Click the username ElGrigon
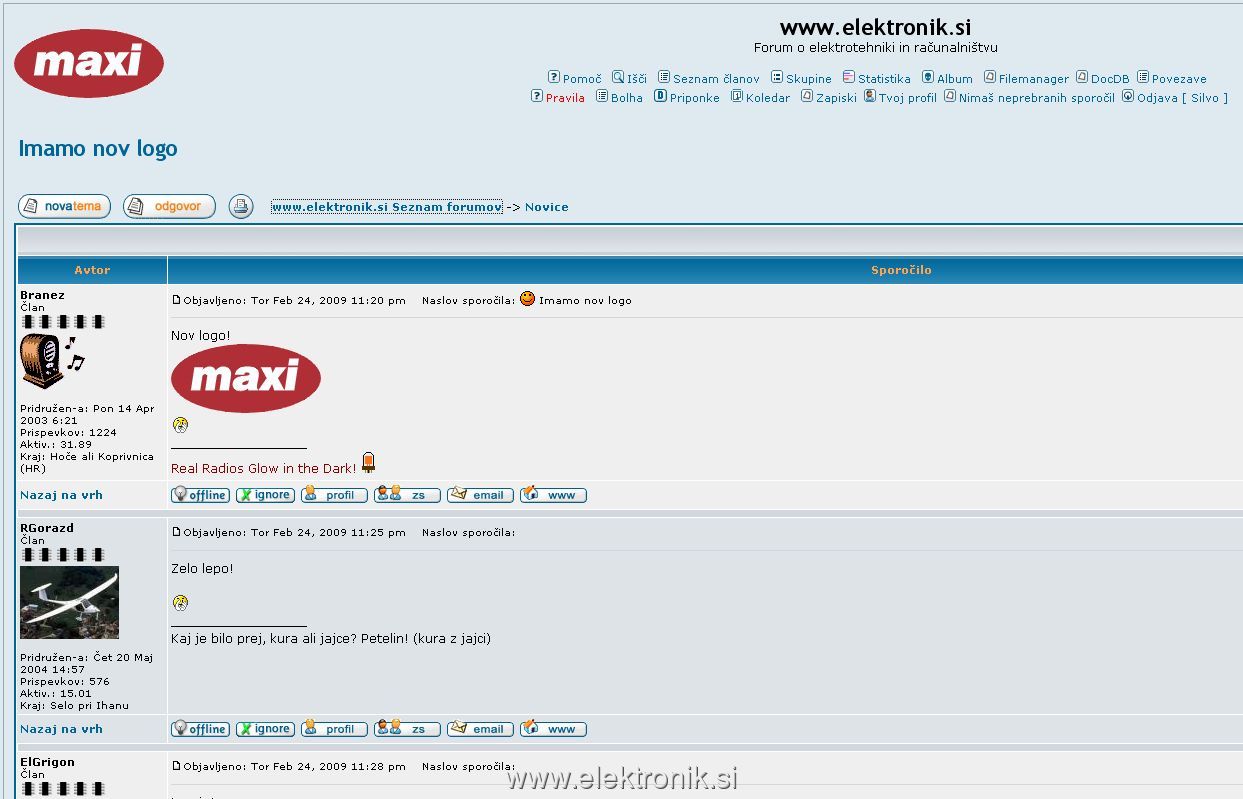 click(x=47, y=762)
